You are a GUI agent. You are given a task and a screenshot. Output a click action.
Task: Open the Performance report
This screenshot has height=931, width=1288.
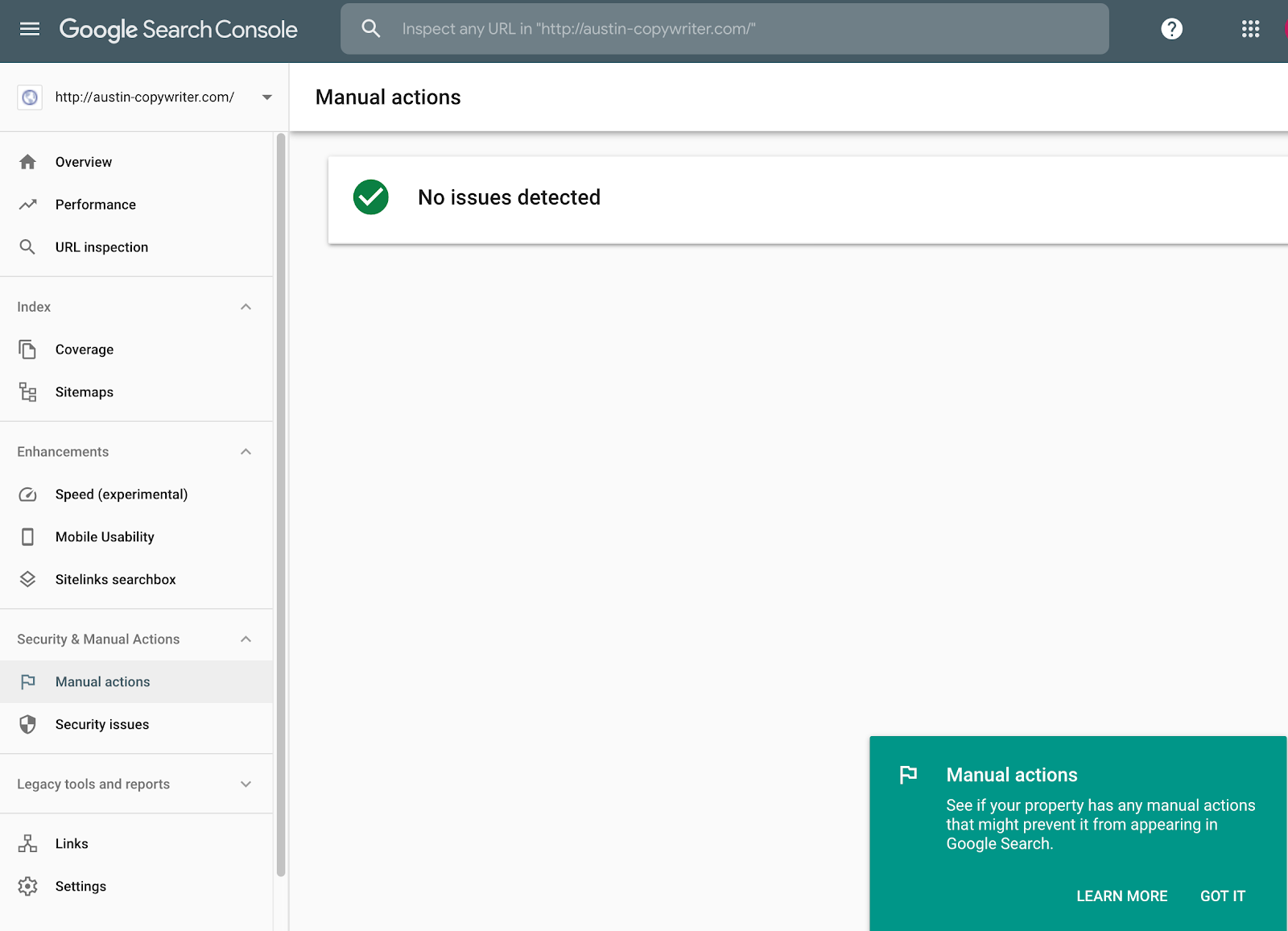pos(137,205)
